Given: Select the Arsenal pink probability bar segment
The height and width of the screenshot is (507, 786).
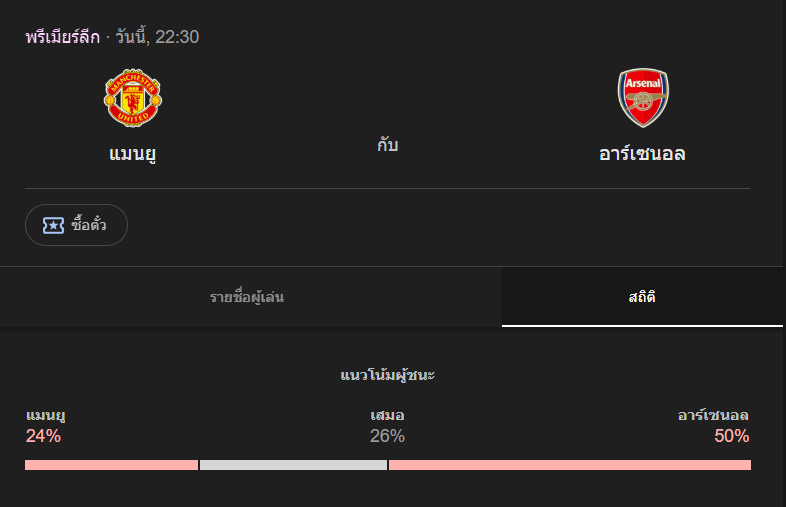Looking at the screenshot, I should point(570,465).
